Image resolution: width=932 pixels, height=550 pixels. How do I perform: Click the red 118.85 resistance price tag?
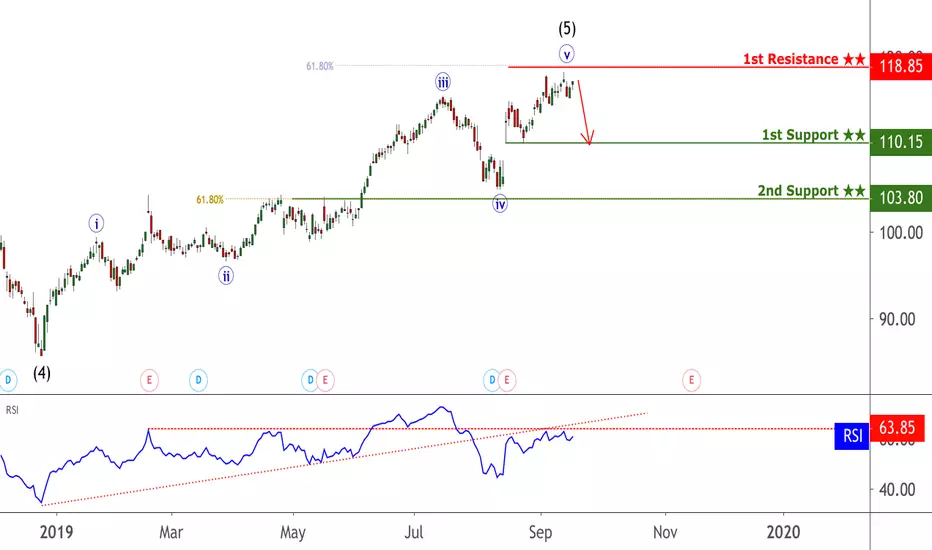pos(900,66)
